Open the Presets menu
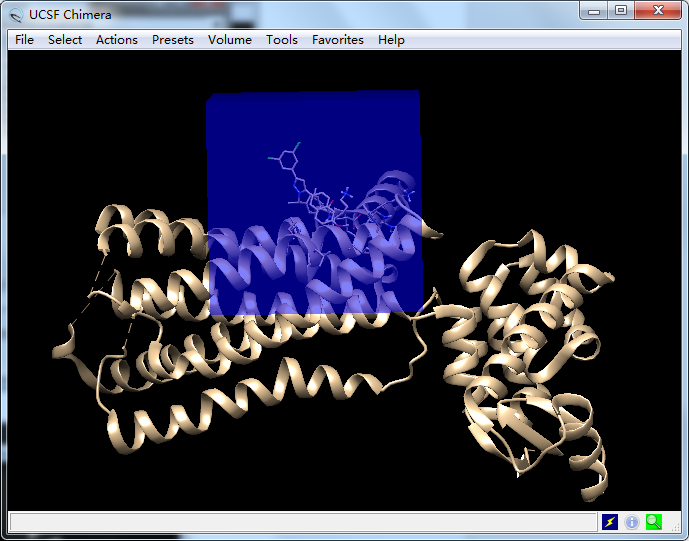Image resolution: width=689 pixels, height=541 pixels. click(x=173, y=40)
